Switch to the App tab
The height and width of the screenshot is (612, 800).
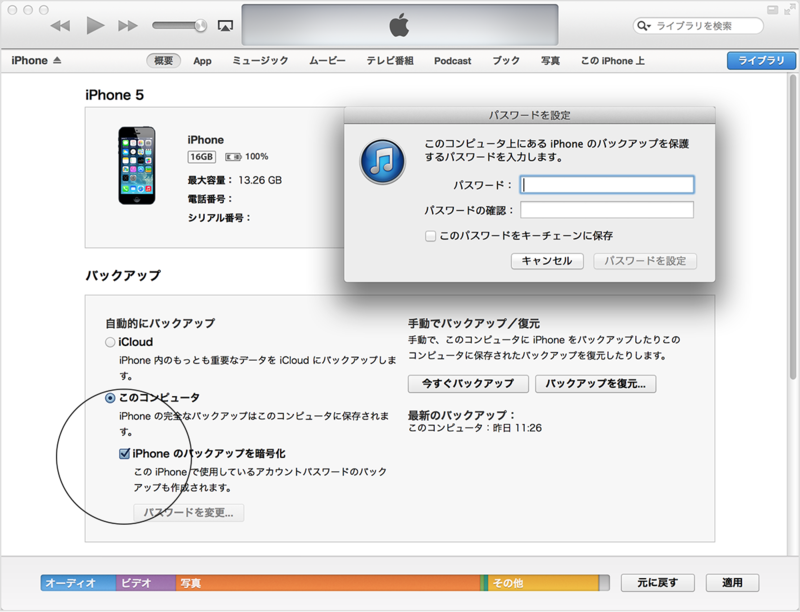tap(202, 61)
